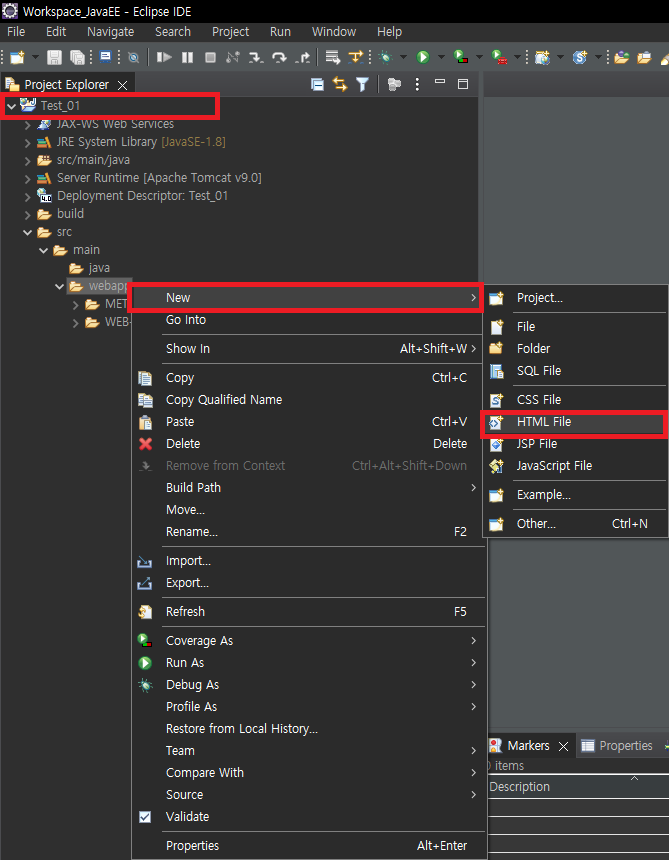The height and width of the screenshot is (860, 669).
Task: Expand JRE System Library node
Action: tap(27, 143)
